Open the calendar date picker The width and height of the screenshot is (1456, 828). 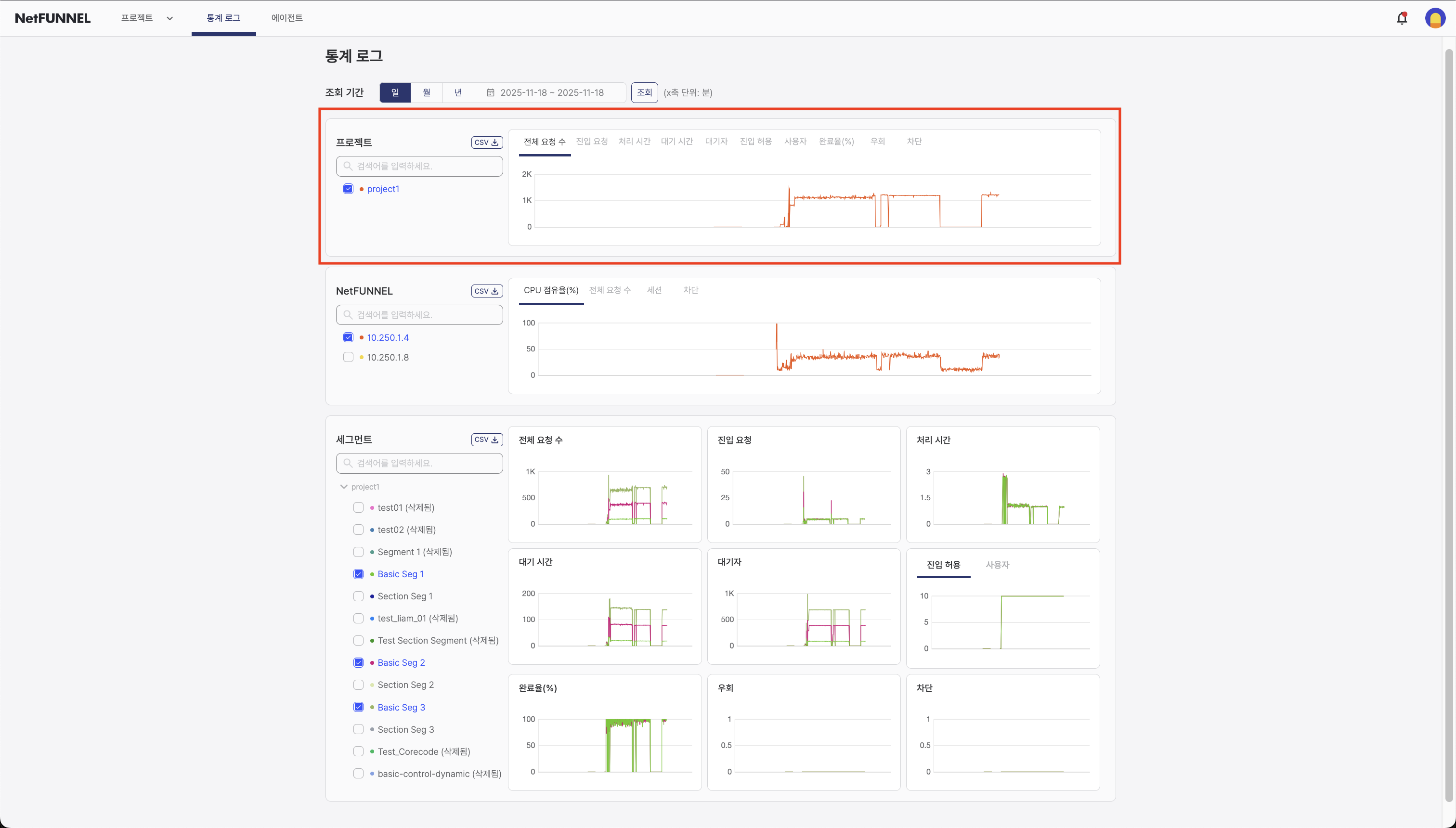pyautogui.click(x=491, y=92)
